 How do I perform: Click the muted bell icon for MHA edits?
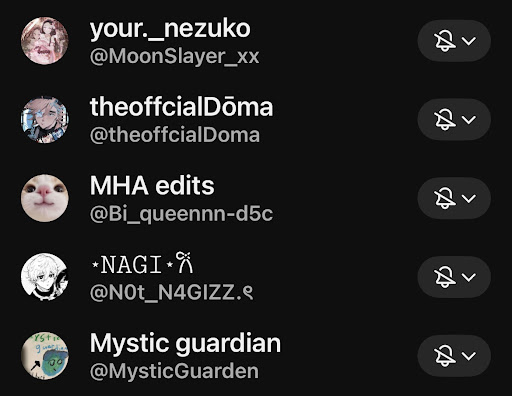[445, 199]
